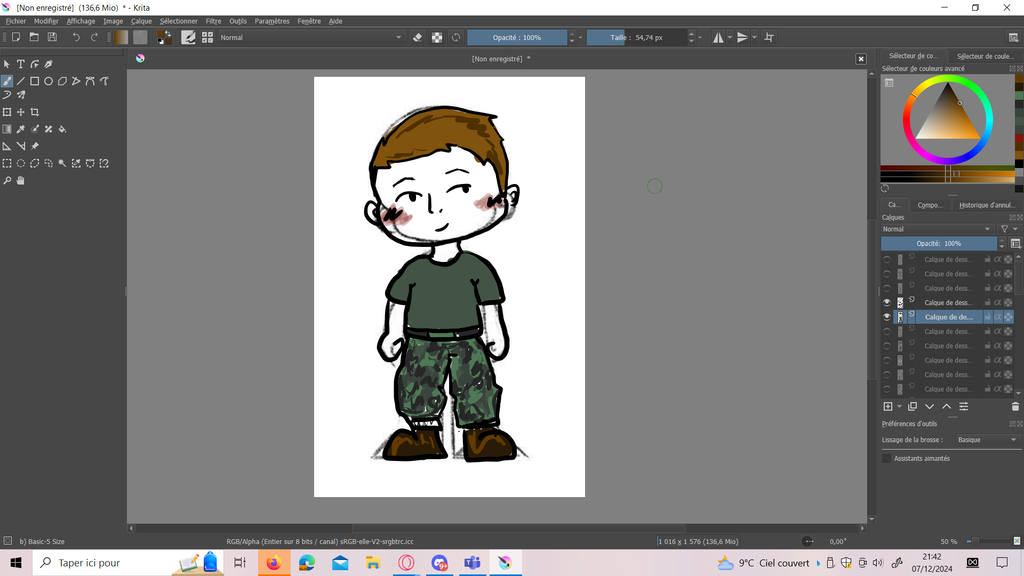Screen dimensions: 1024x576
Task: Open Firefox from the Windows taskbar
Action: pyautogui.click(x=273, y=563)
